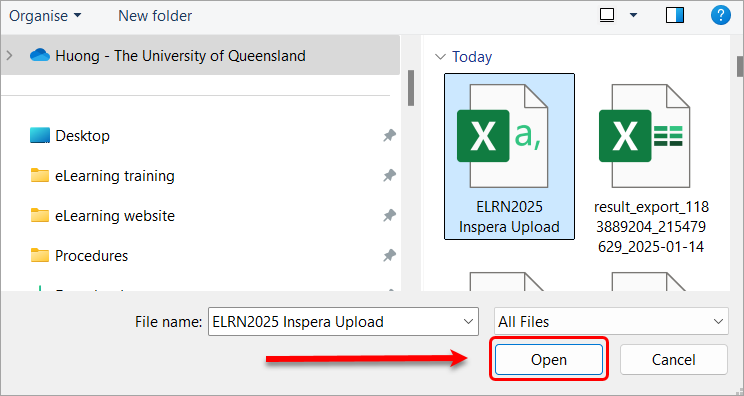Change the view layout icon
Viewport: 744px width, 396px height.
(x=607, y=16)
